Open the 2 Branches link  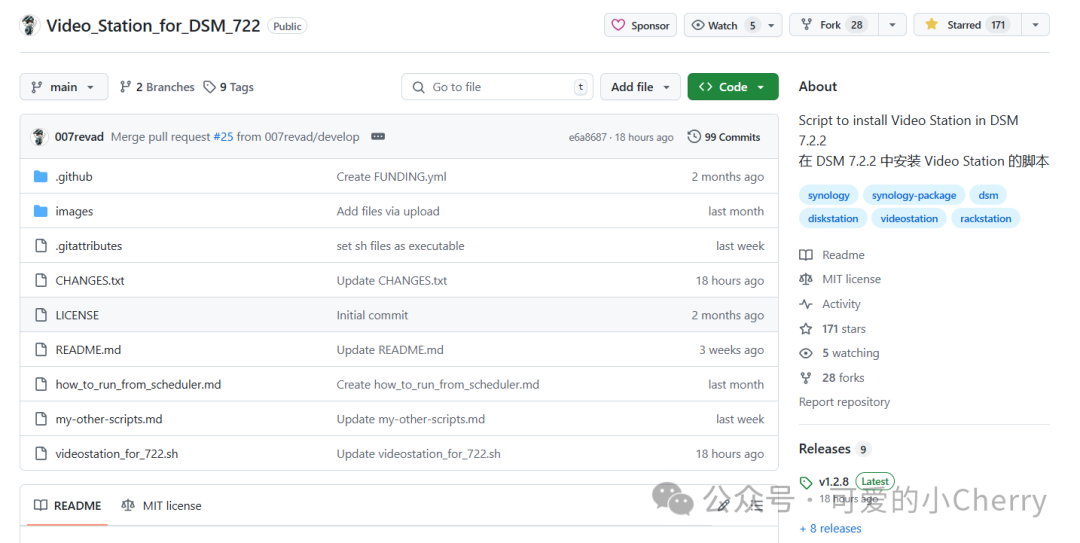coord(157,87)
